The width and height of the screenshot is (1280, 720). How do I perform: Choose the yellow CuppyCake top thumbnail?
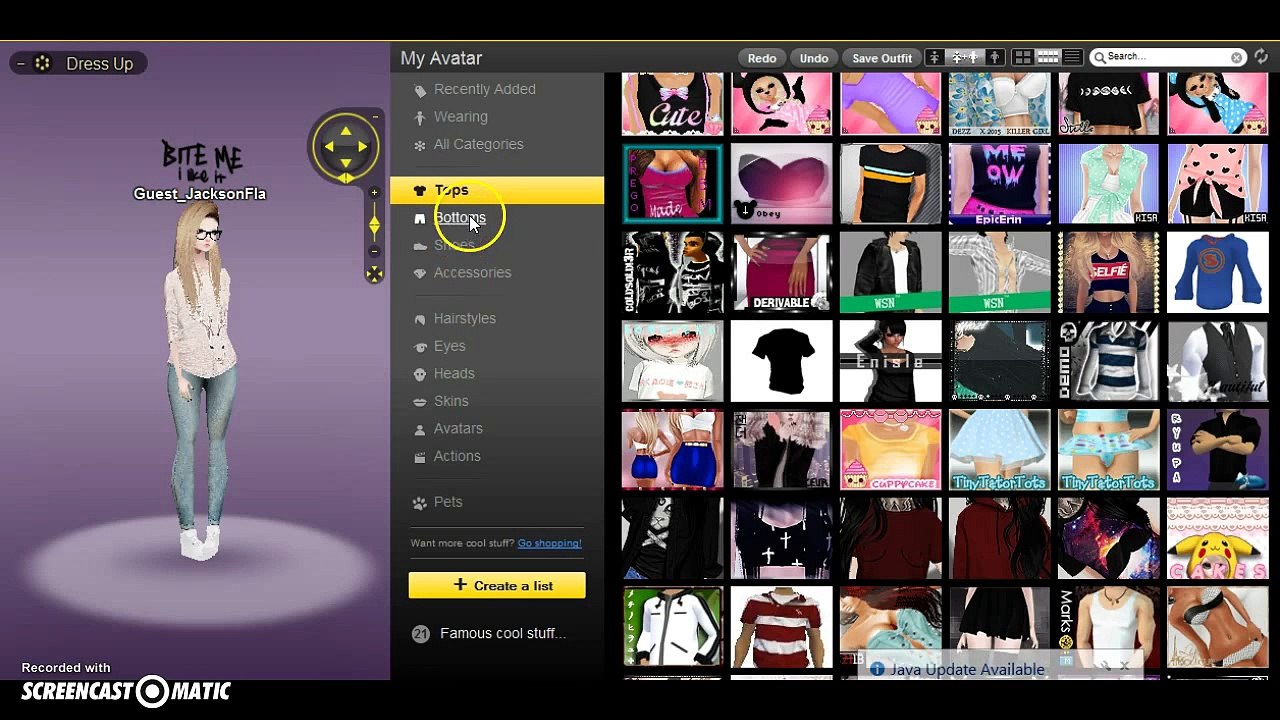[890, 449]
